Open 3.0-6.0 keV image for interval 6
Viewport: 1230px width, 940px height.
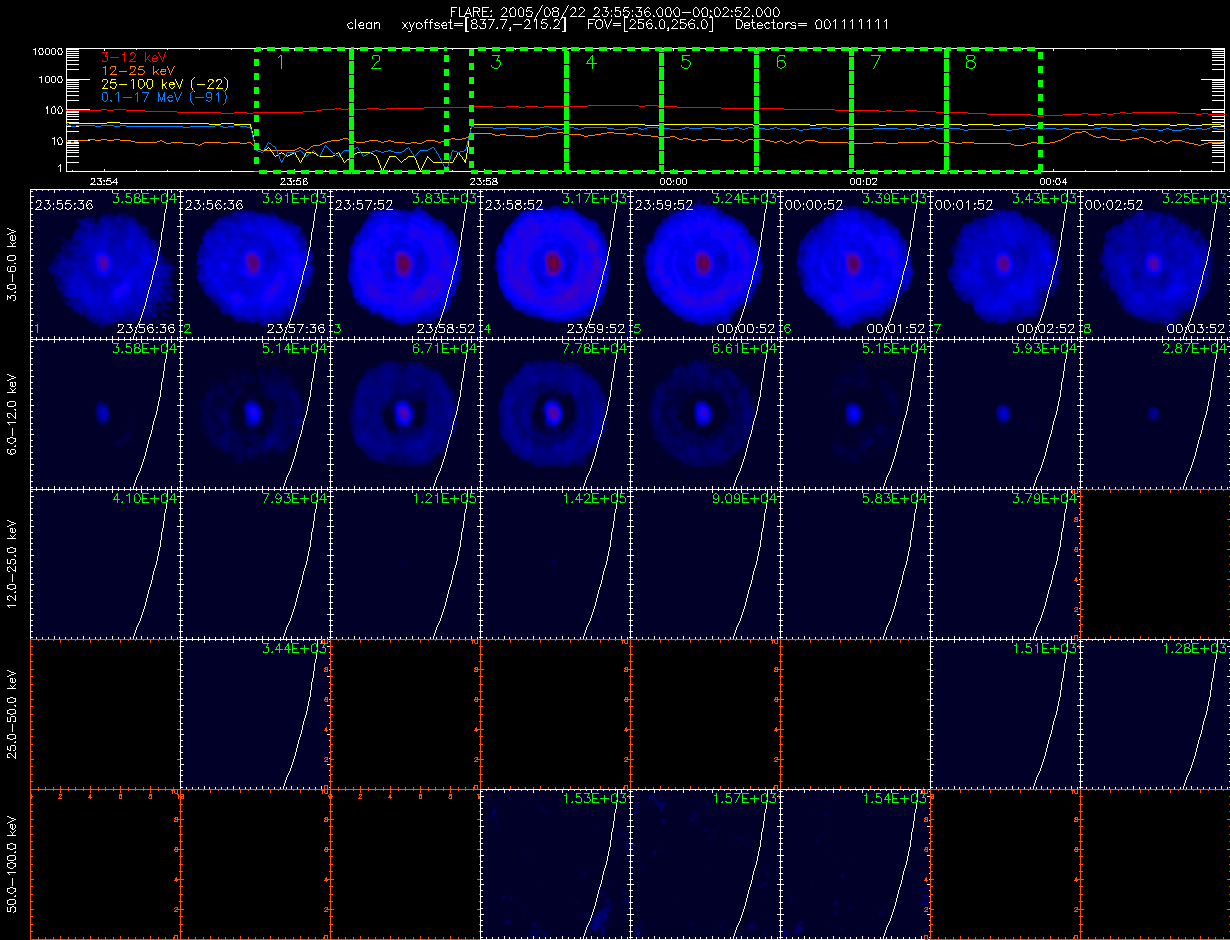click(x=855, y=263)
